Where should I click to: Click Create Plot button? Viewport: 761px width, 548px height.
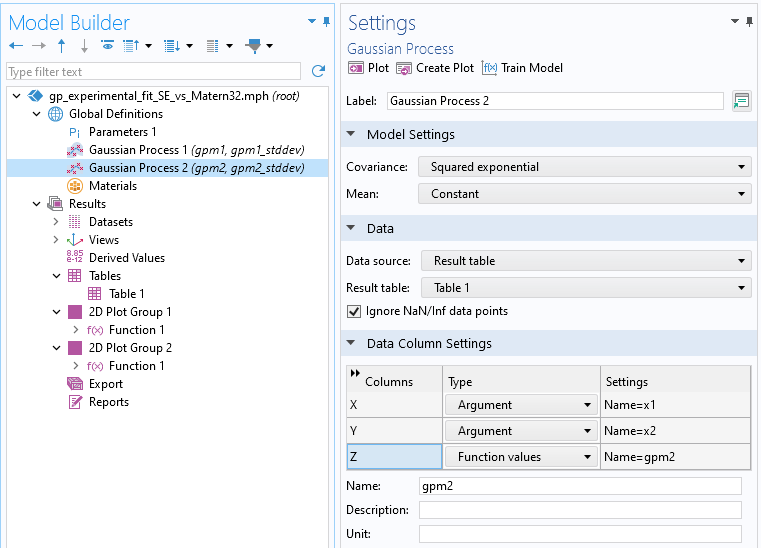pyautogui.click(x=435, y=68)
